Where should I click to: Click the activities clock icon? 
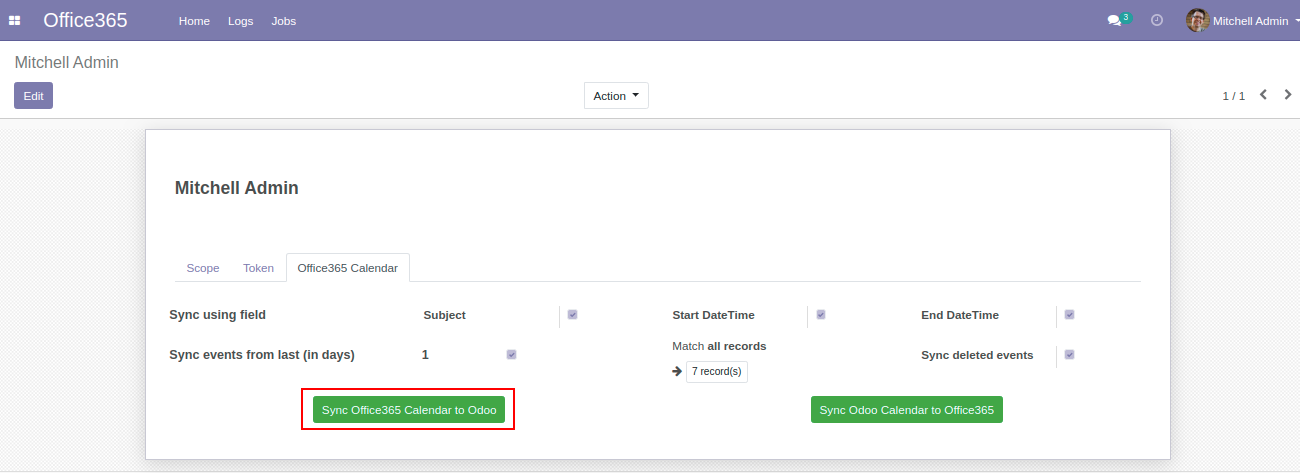pos(1157,20)
